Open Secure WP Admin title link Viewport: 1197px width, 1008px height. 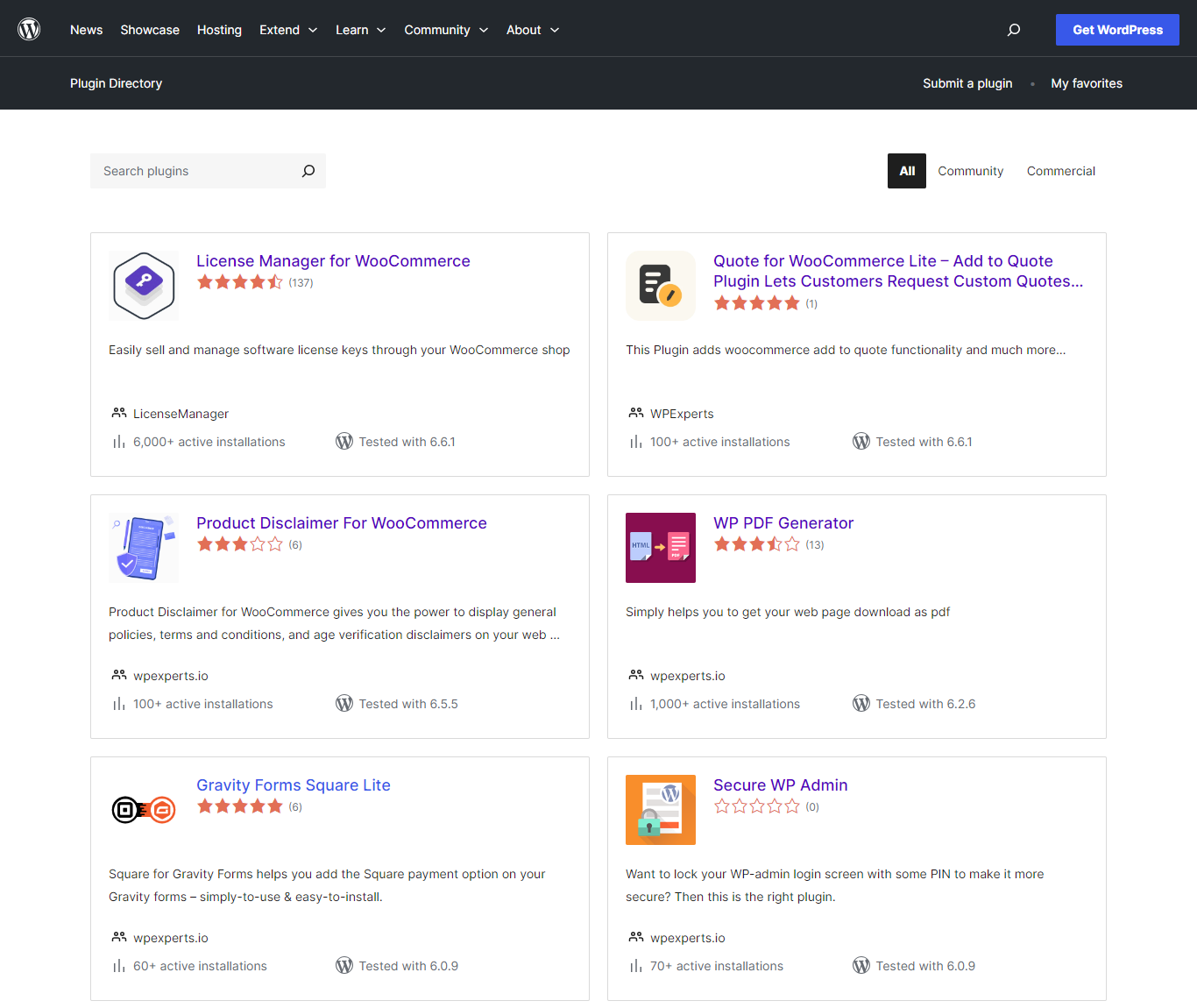pyautogui.click(x=781, y=785)
